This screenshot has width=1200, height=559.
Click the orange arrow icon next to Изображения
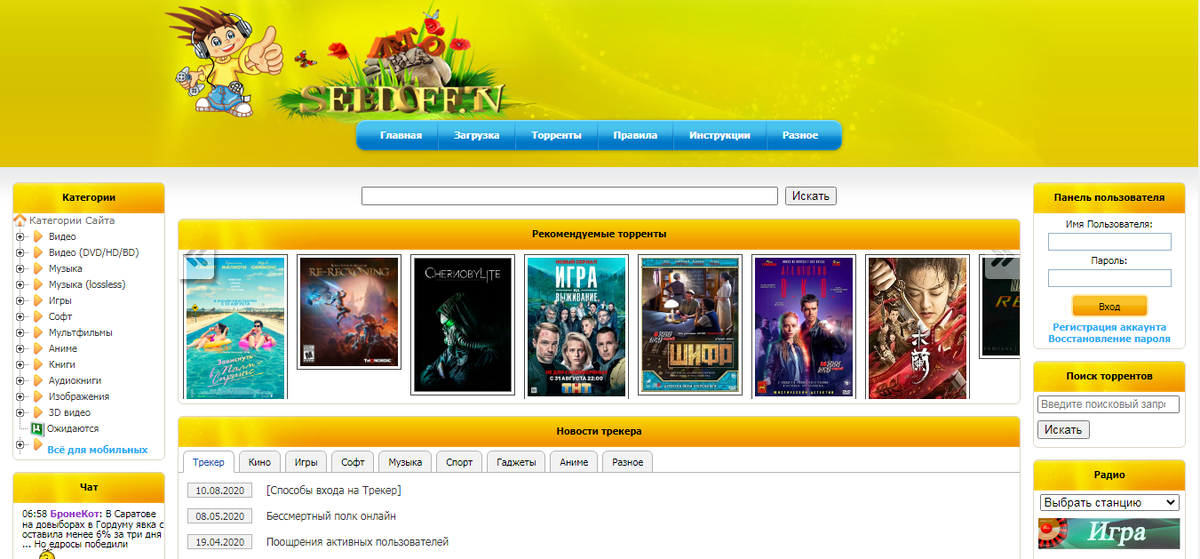[38, 397]
